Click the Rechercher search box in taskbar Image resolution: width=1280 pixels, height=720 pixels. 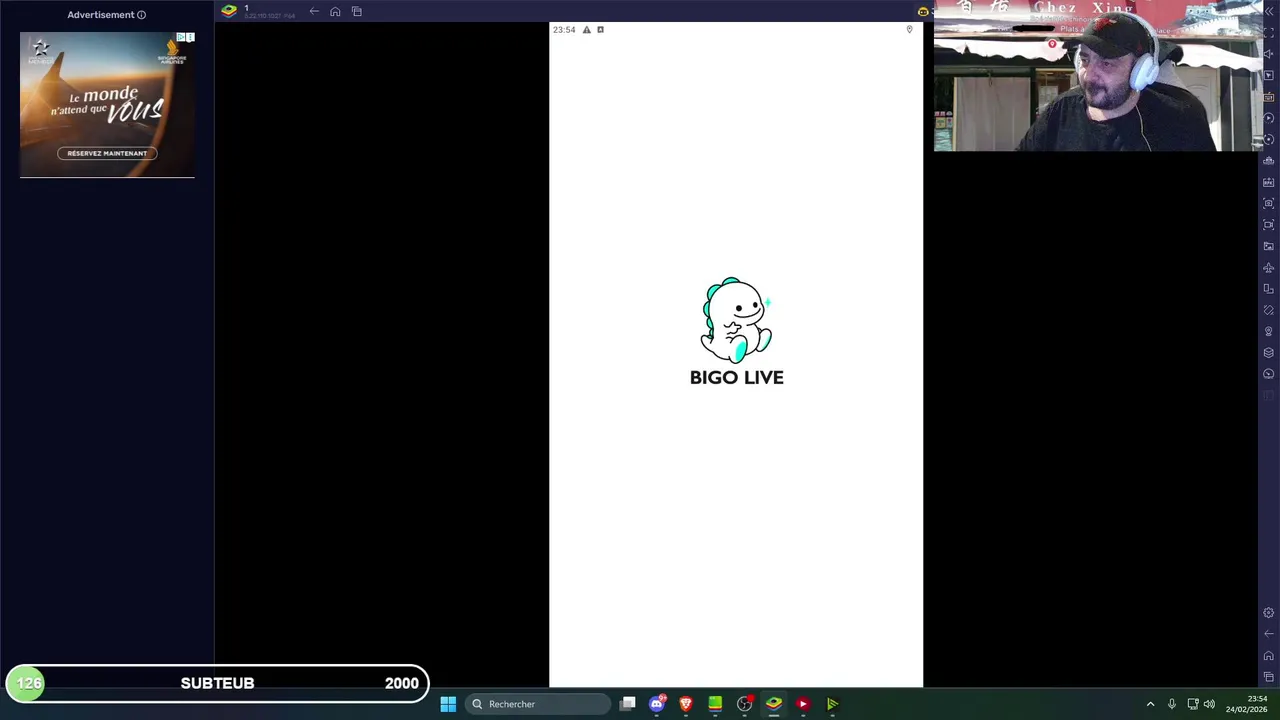[x=538, y=704]
